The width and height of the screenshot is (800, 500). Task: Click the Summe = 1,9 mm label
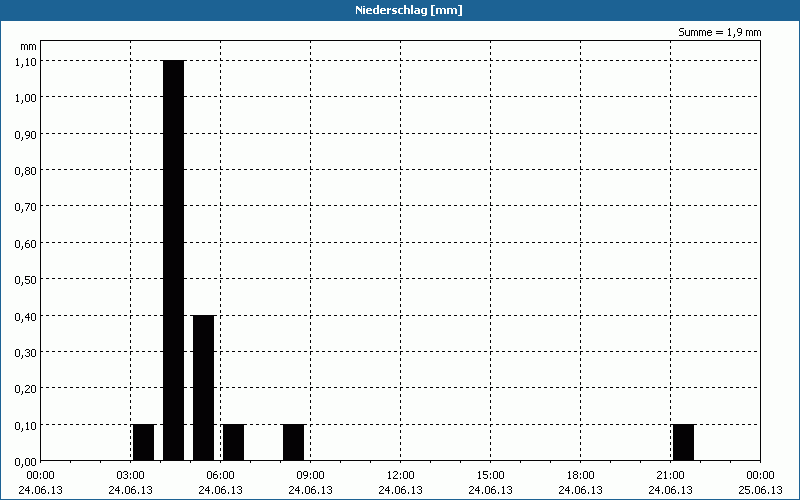click(x=719, y=32)
